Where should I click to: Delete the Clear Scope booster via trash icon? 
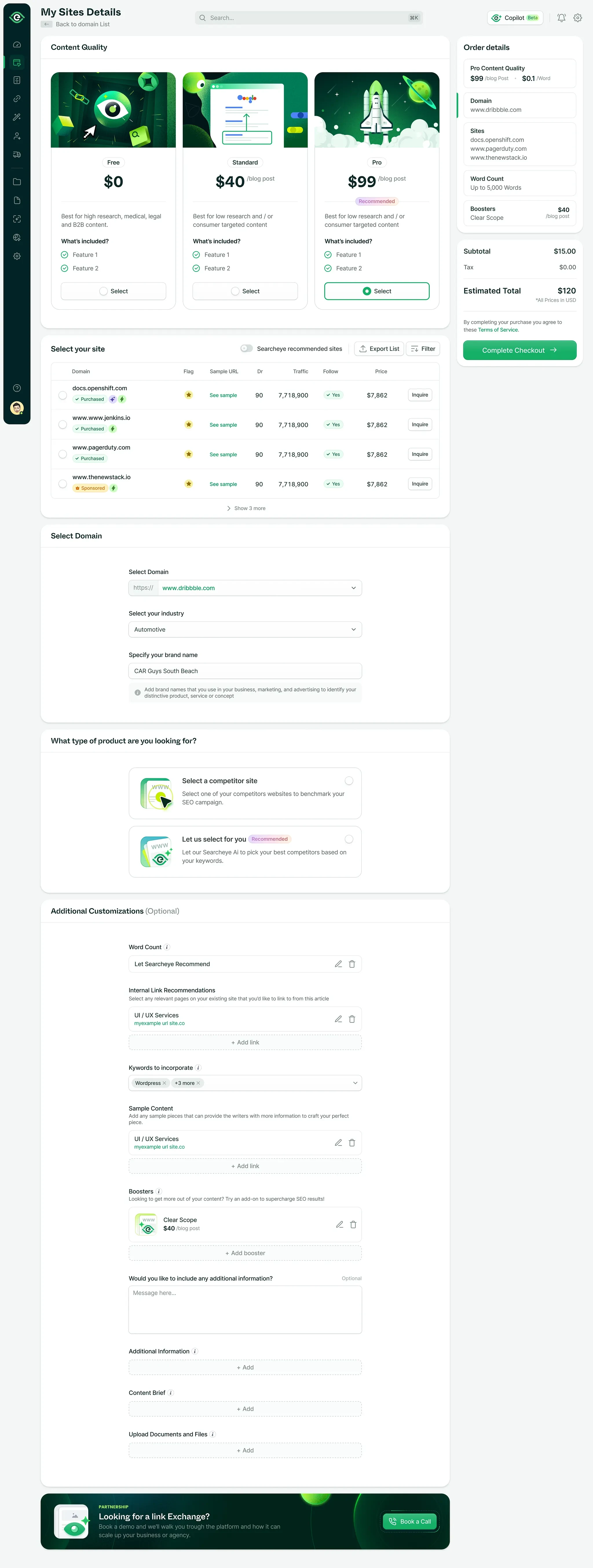point(353,1224)
